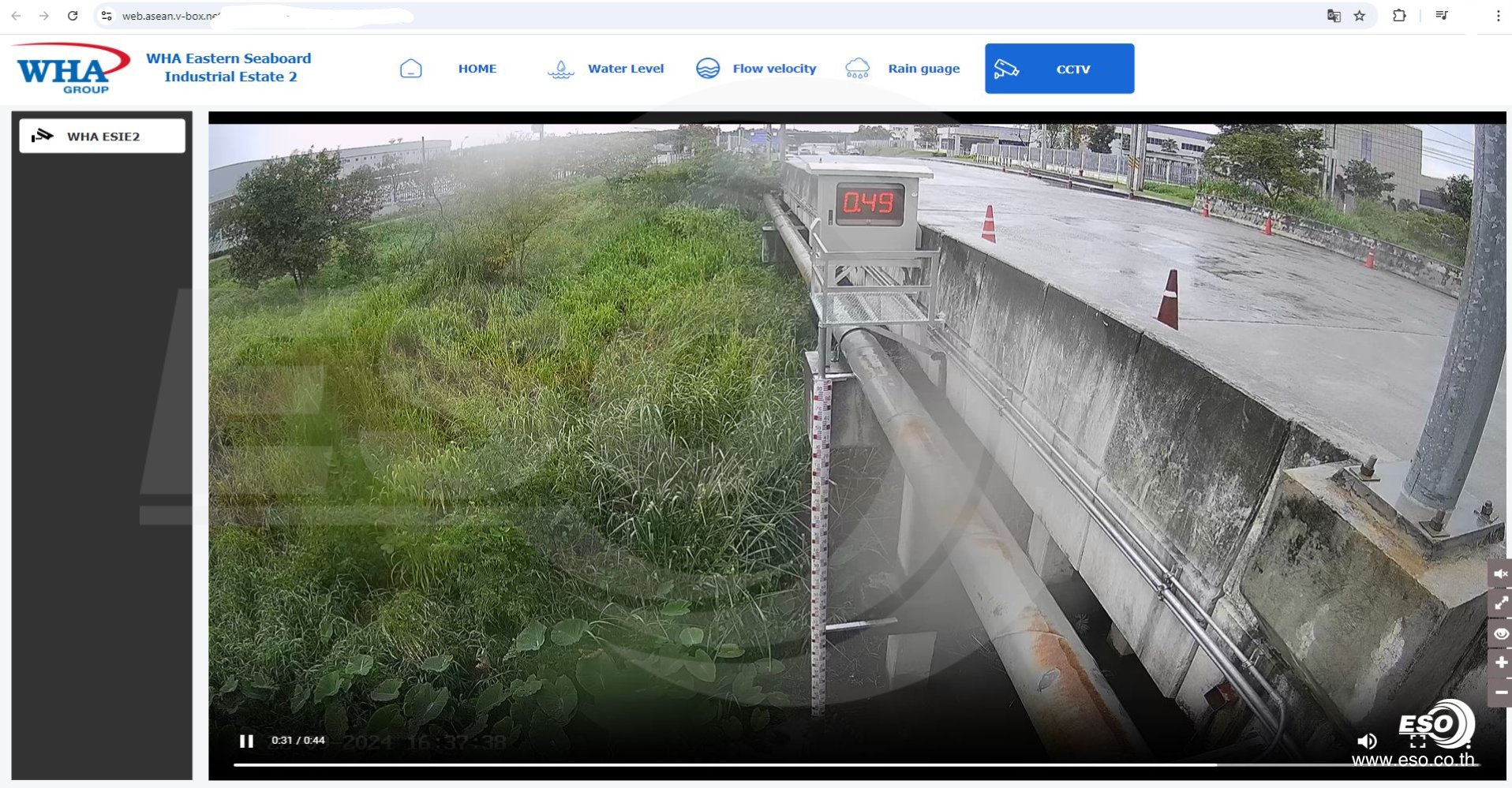Click the video progress bar
This screenshot has width=1512, height=788.
pos(710,764)
